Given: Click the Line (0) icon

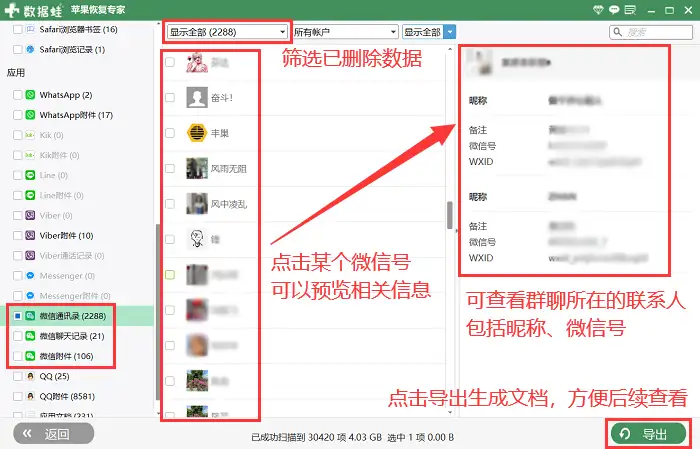Looking at the screenshot, I should pos(30,175).
